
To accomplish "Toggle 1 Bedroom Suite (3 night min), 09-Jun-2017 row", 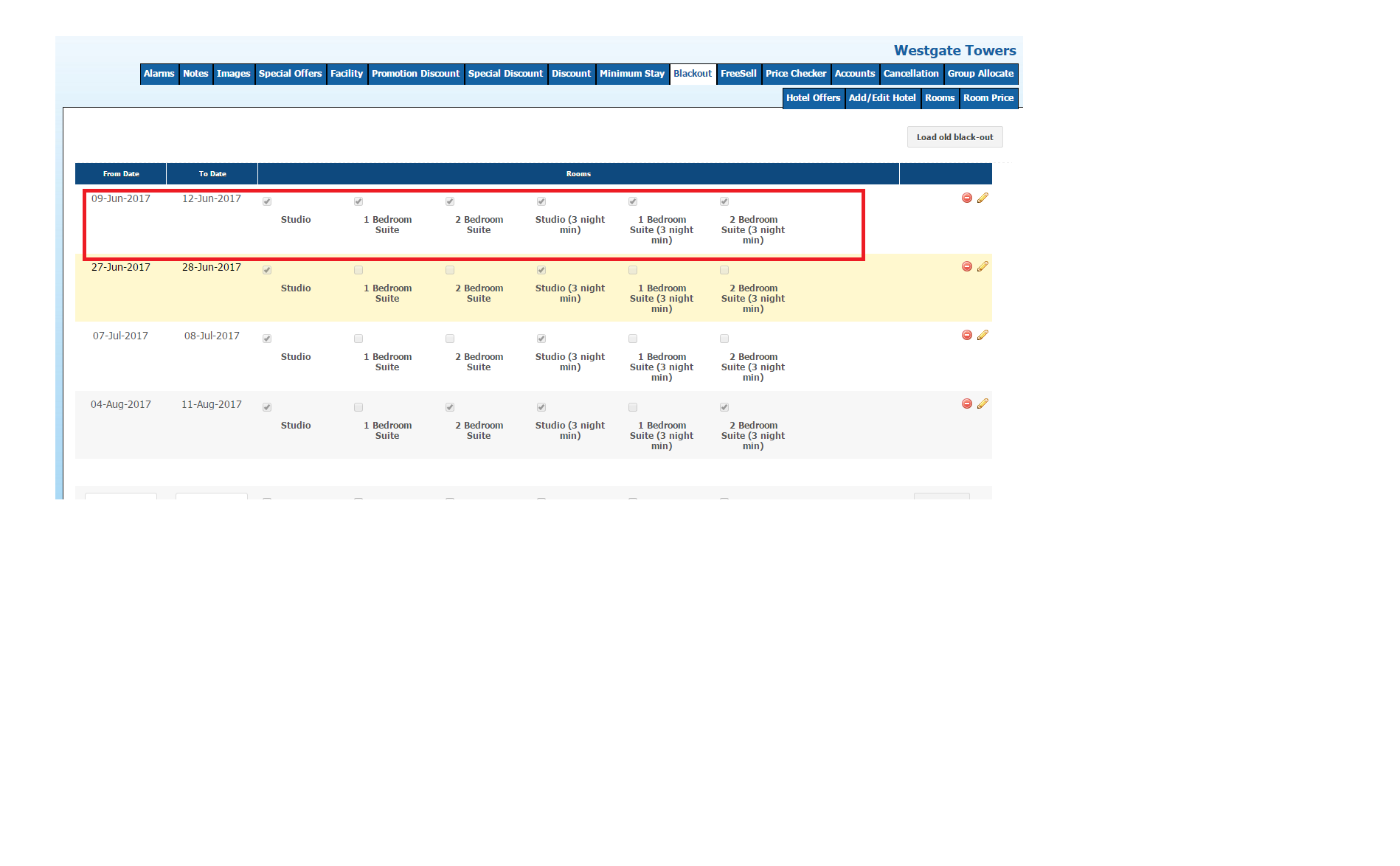I will tap(633, 201).
